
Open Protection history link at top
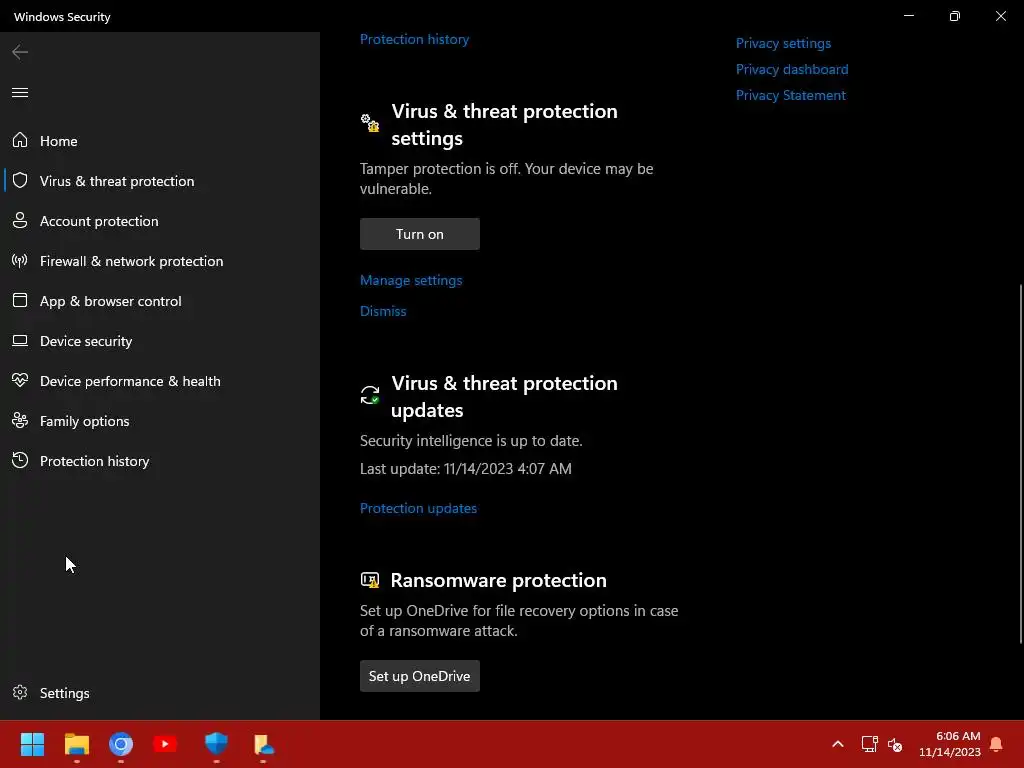[x=414, y=39]
